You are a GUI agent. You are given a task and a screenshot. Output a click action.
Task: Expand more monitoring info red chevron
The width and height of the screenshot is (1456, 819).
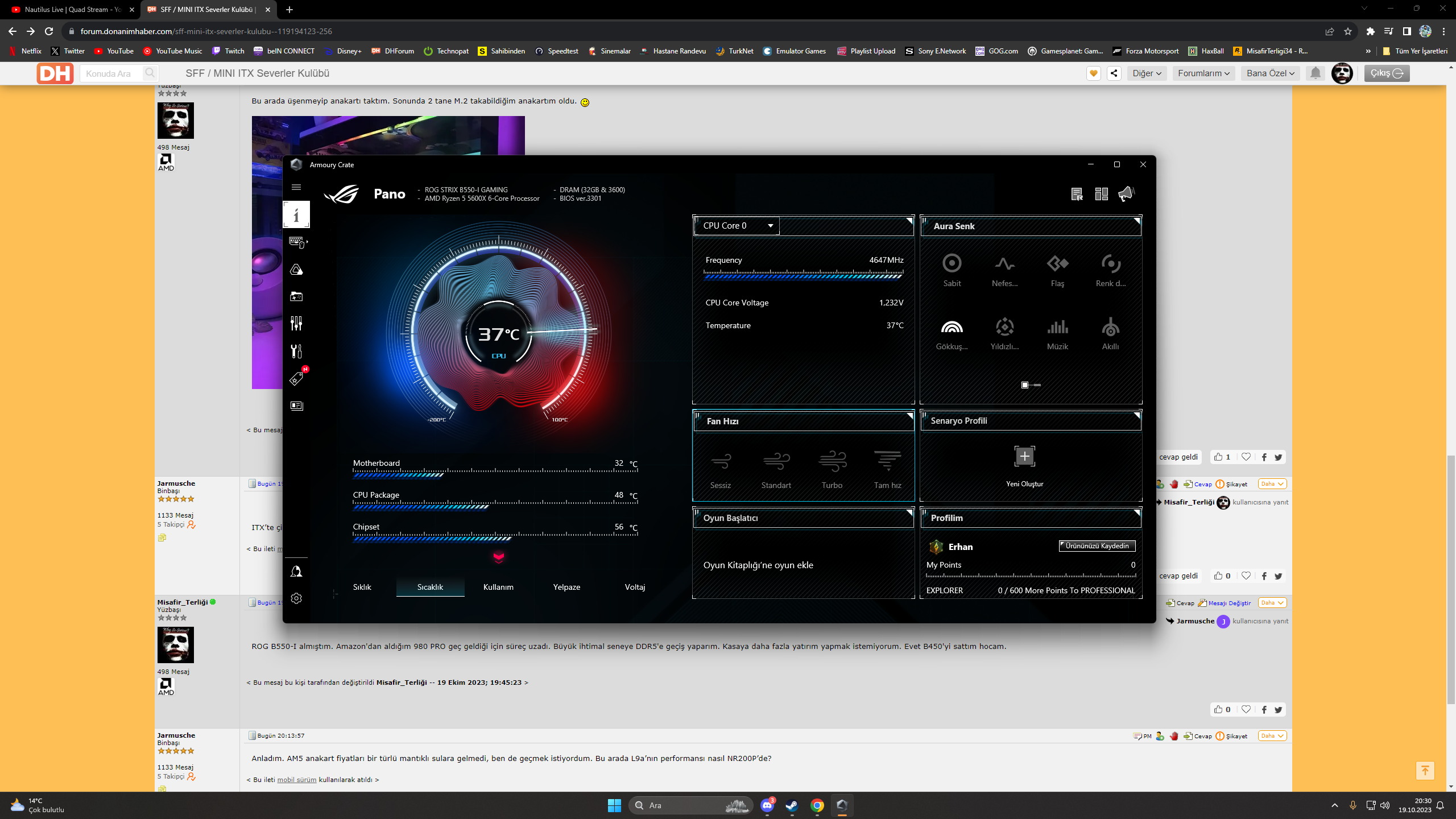point(499,557)
